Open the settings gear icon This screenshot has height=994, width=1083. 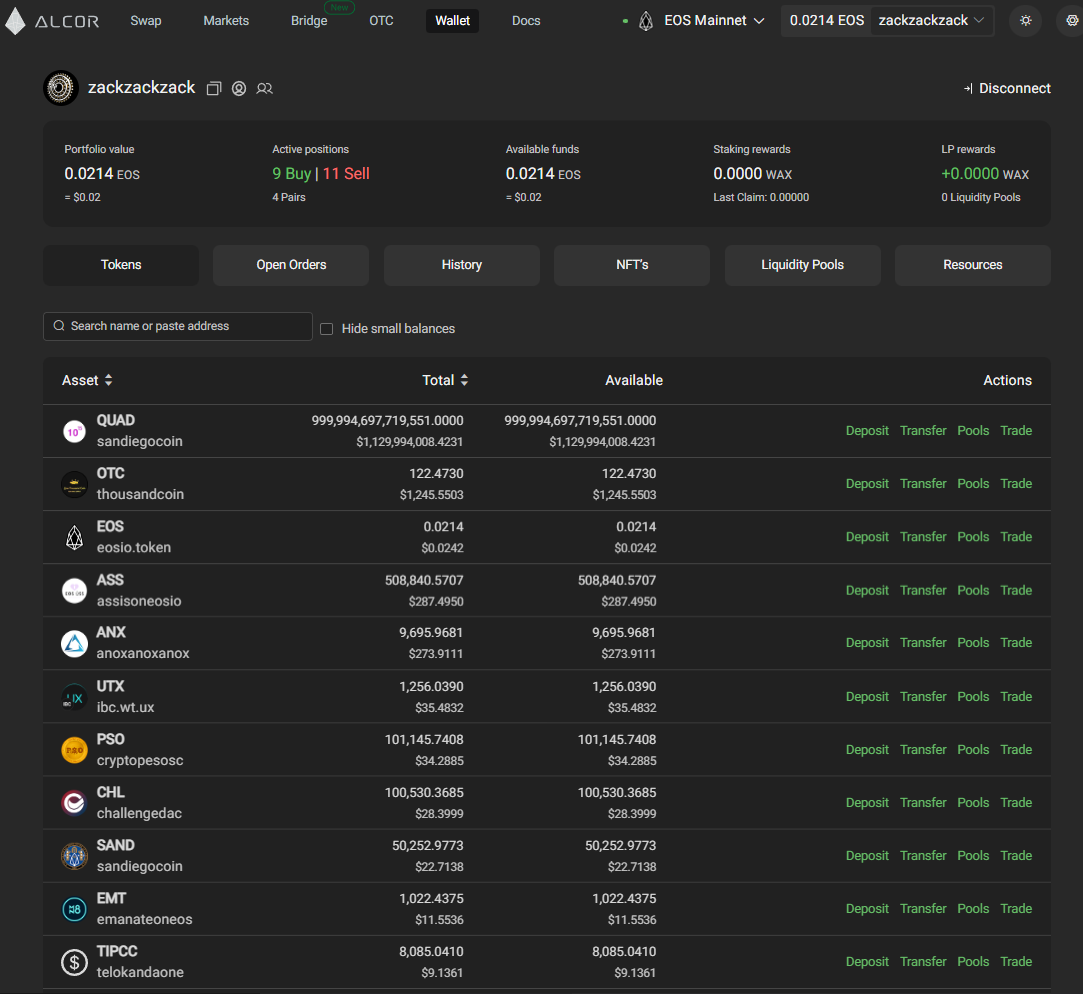click(x=1072, y=21)
